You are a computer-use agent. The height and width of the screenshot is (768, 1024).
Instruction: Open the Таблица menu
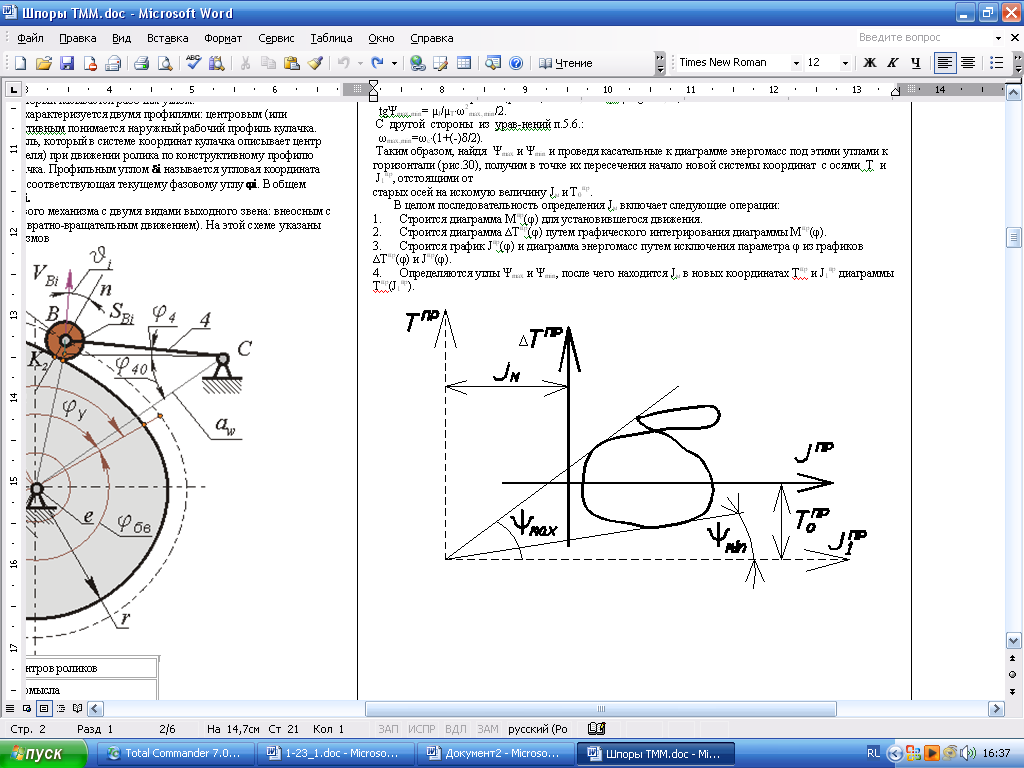point(331,38)
